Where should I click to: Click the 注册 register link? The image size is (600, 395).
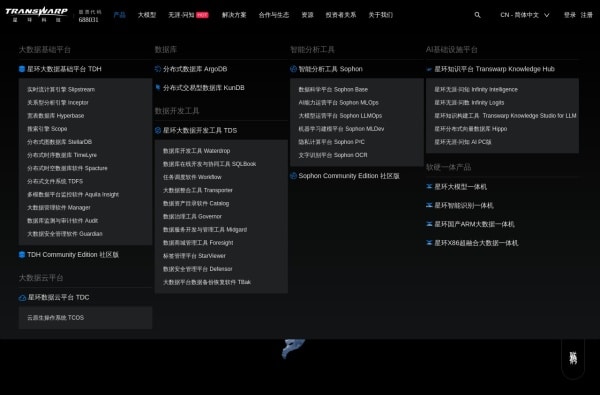(x=586, y=15)
